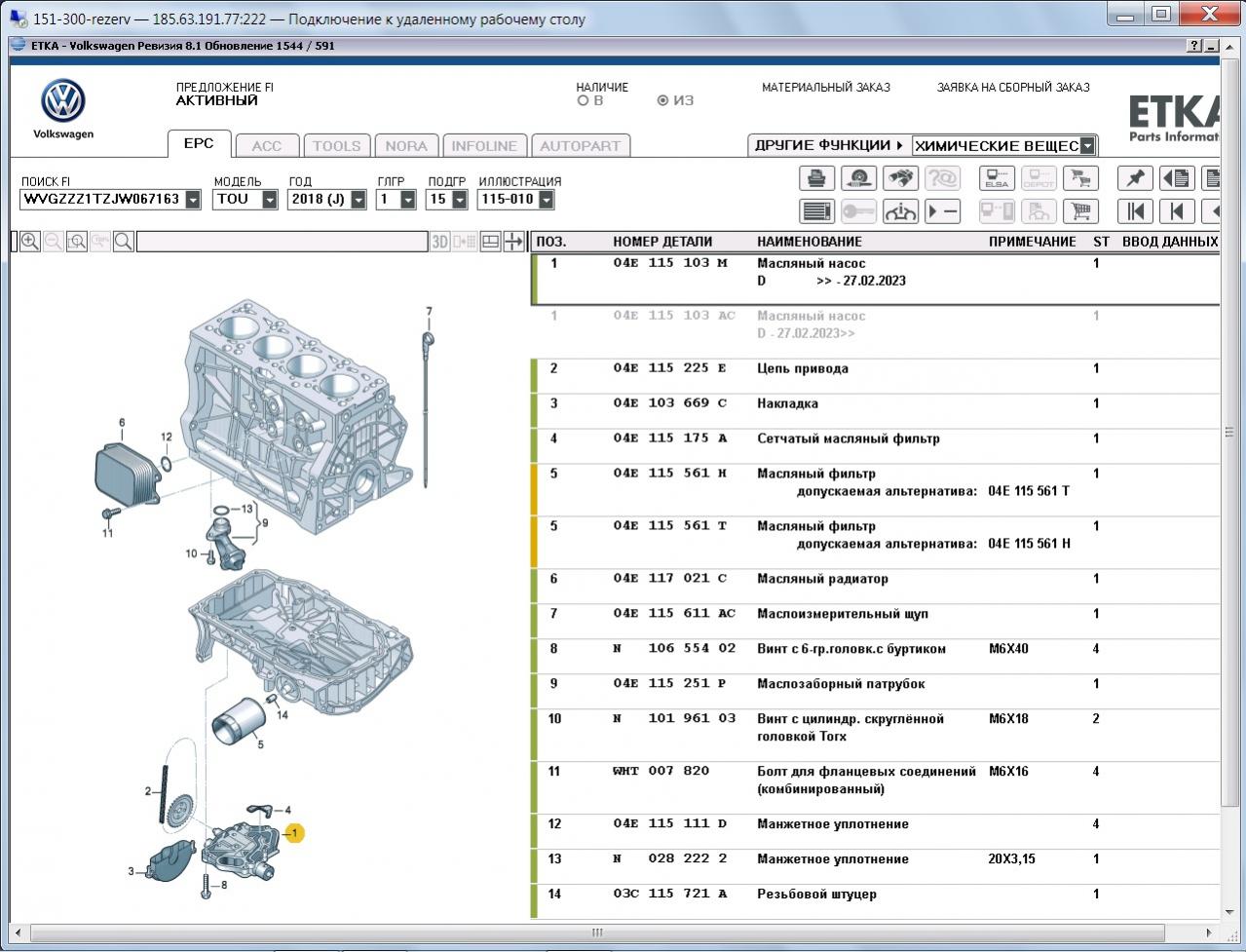
Task: Click the vertical scrollbar down arrow
Action: 1230,912
